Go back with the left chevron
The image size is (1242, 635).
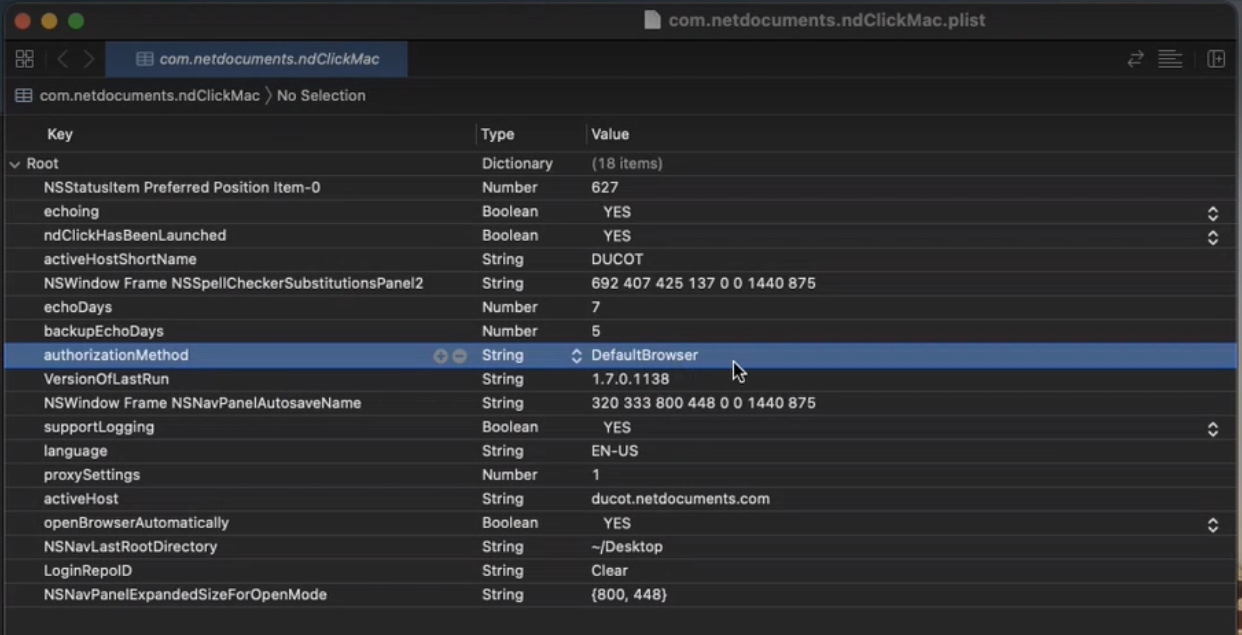coord(62,59)
